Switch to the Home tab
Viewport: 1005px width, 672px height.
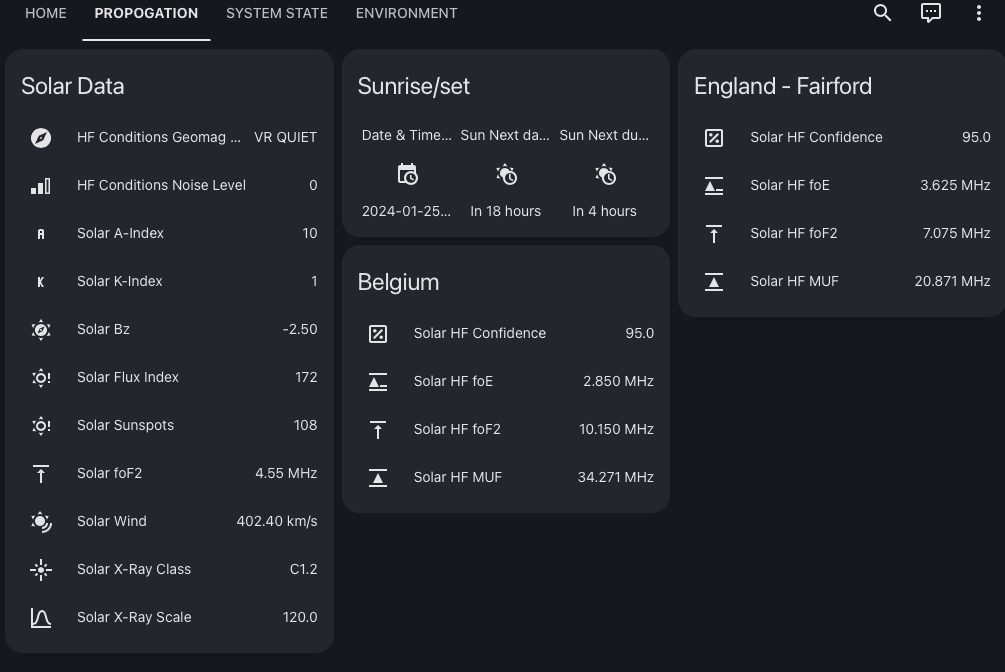[46, 13]
